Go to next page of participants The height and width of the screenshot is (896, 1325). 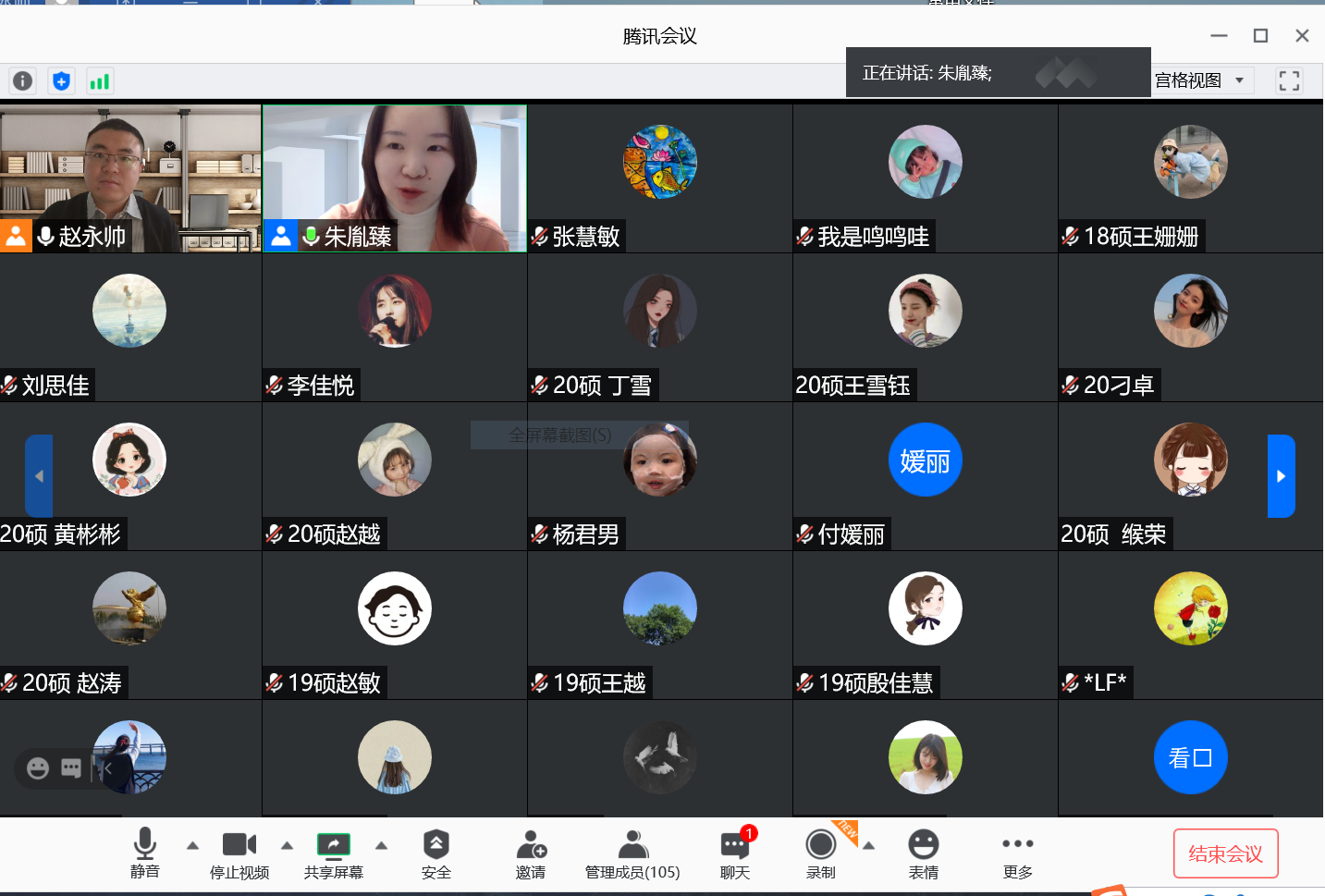coord(1281,476)
